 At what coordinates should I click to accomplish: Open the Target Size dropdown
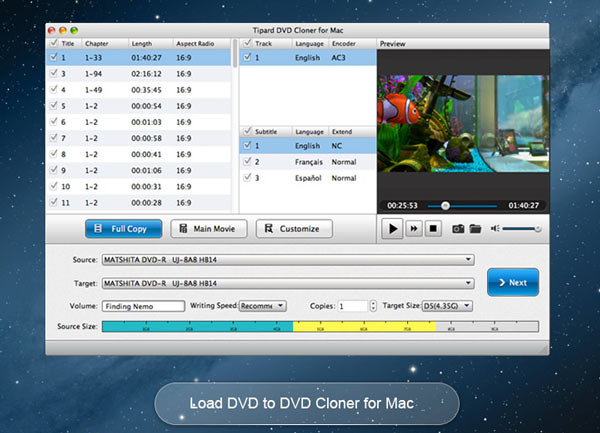tap(447, 306)
